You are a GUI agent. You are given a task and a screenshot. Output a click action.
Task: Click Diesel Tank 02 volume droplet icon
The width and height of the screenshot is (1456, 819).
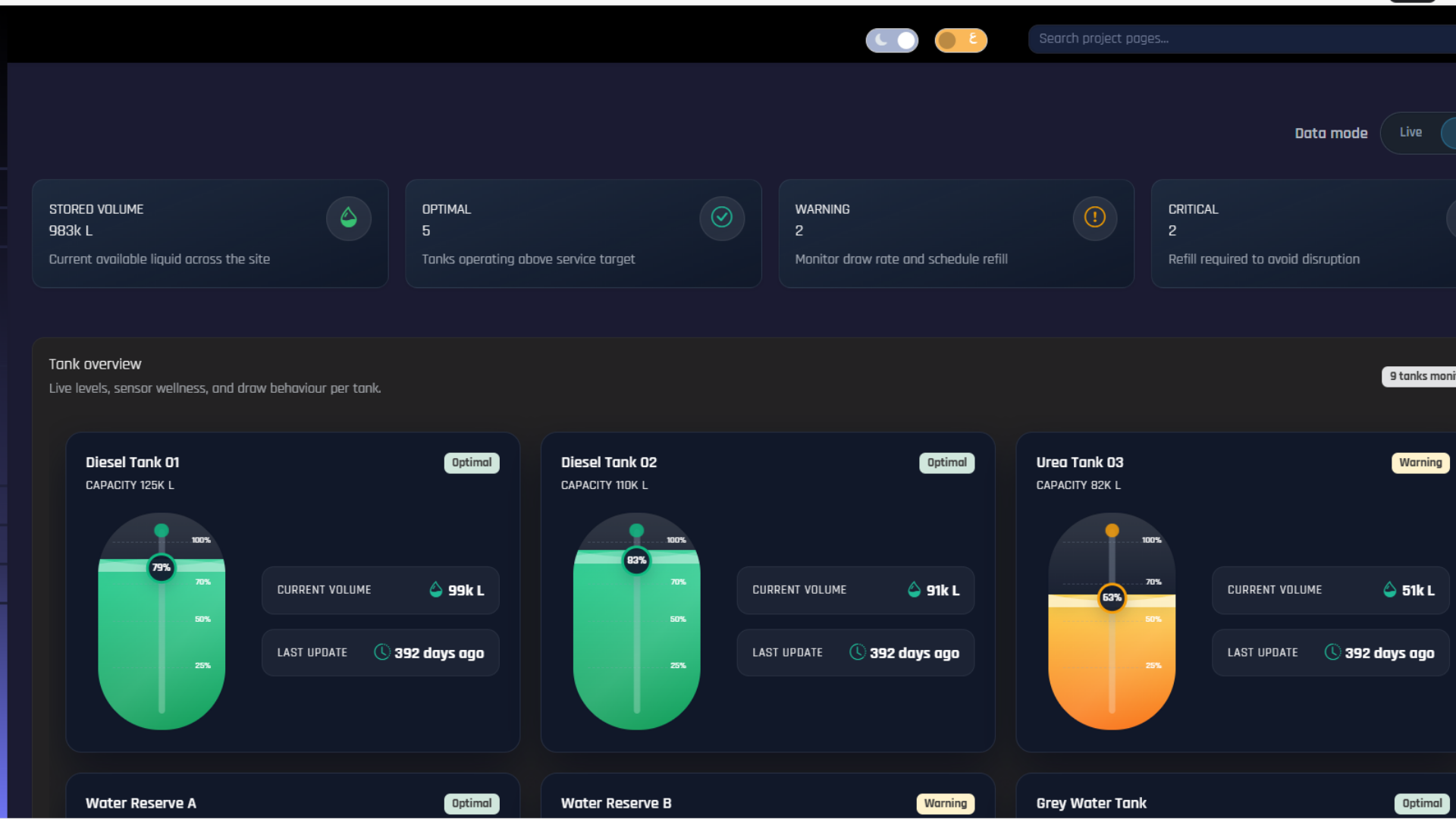tap(914, 590)
